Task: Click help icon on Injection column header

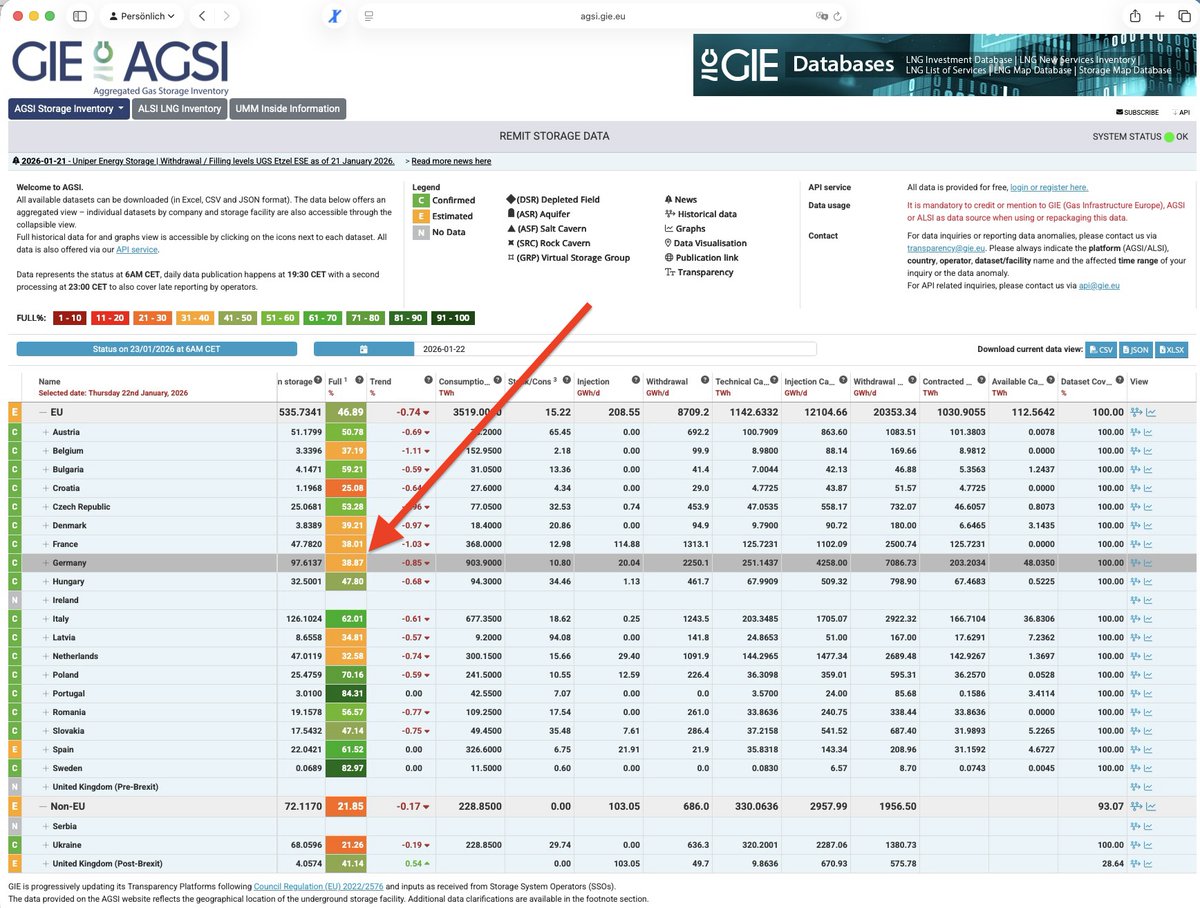Action: pos(636,381)
